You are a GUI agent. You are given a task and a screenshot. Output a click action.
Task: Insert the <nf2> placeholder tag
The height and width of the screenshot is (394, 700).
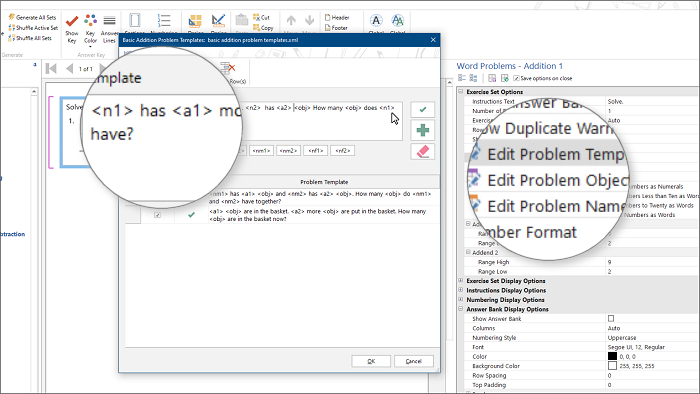click(343, 151)
